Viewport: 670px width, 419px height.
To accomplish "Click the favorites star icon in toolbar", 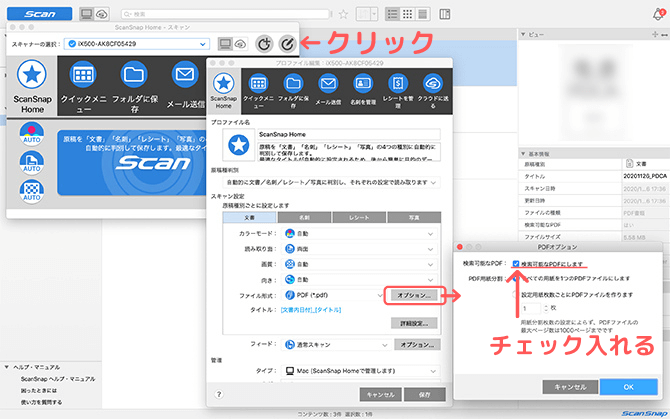I will (x=343, y=14).
